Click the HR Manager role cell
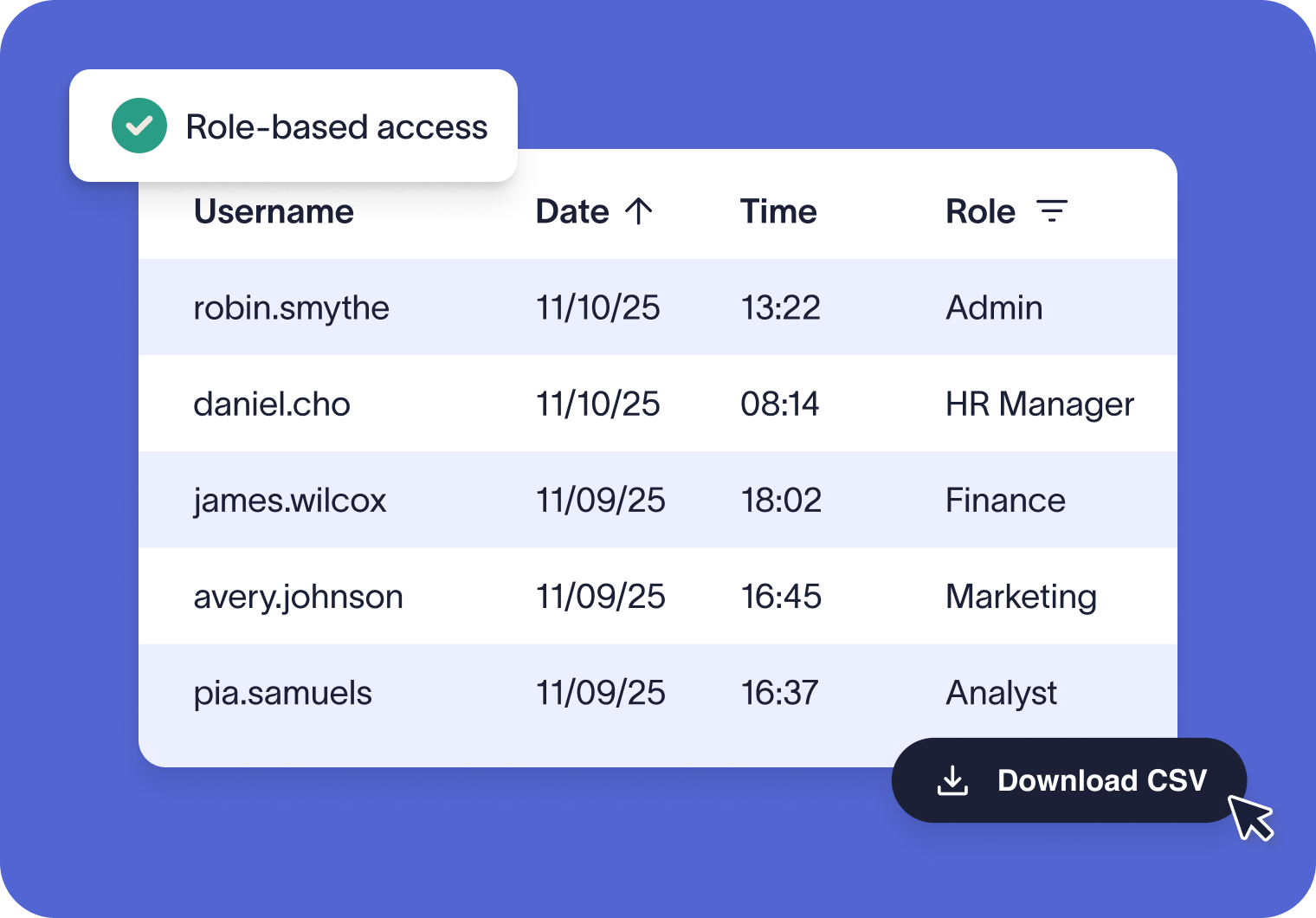1316x918 pixels. click(x=1039, y=404)
